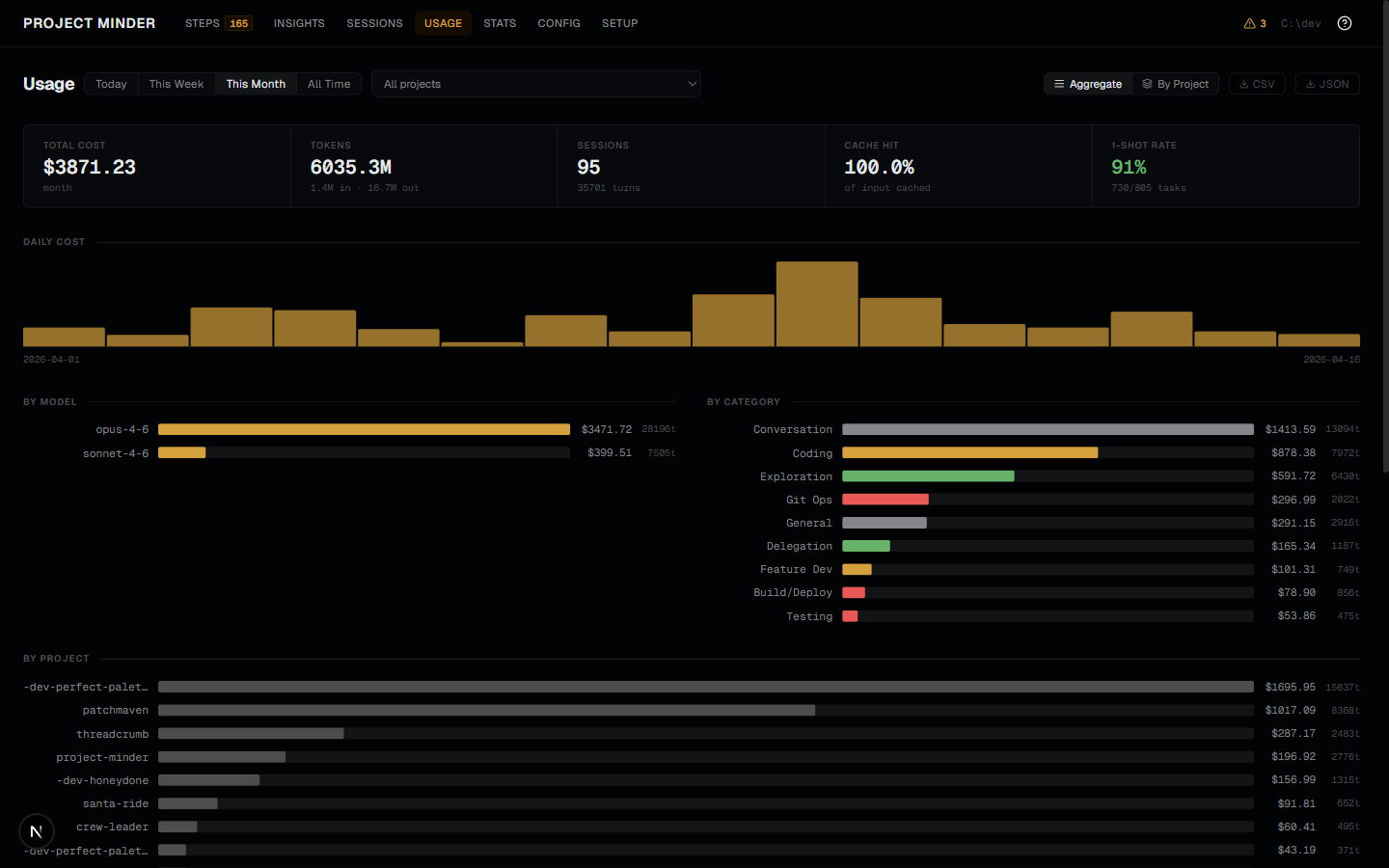Open the All projects dropdown
Screen dimensions: 1389x868
tap(536, 84)
